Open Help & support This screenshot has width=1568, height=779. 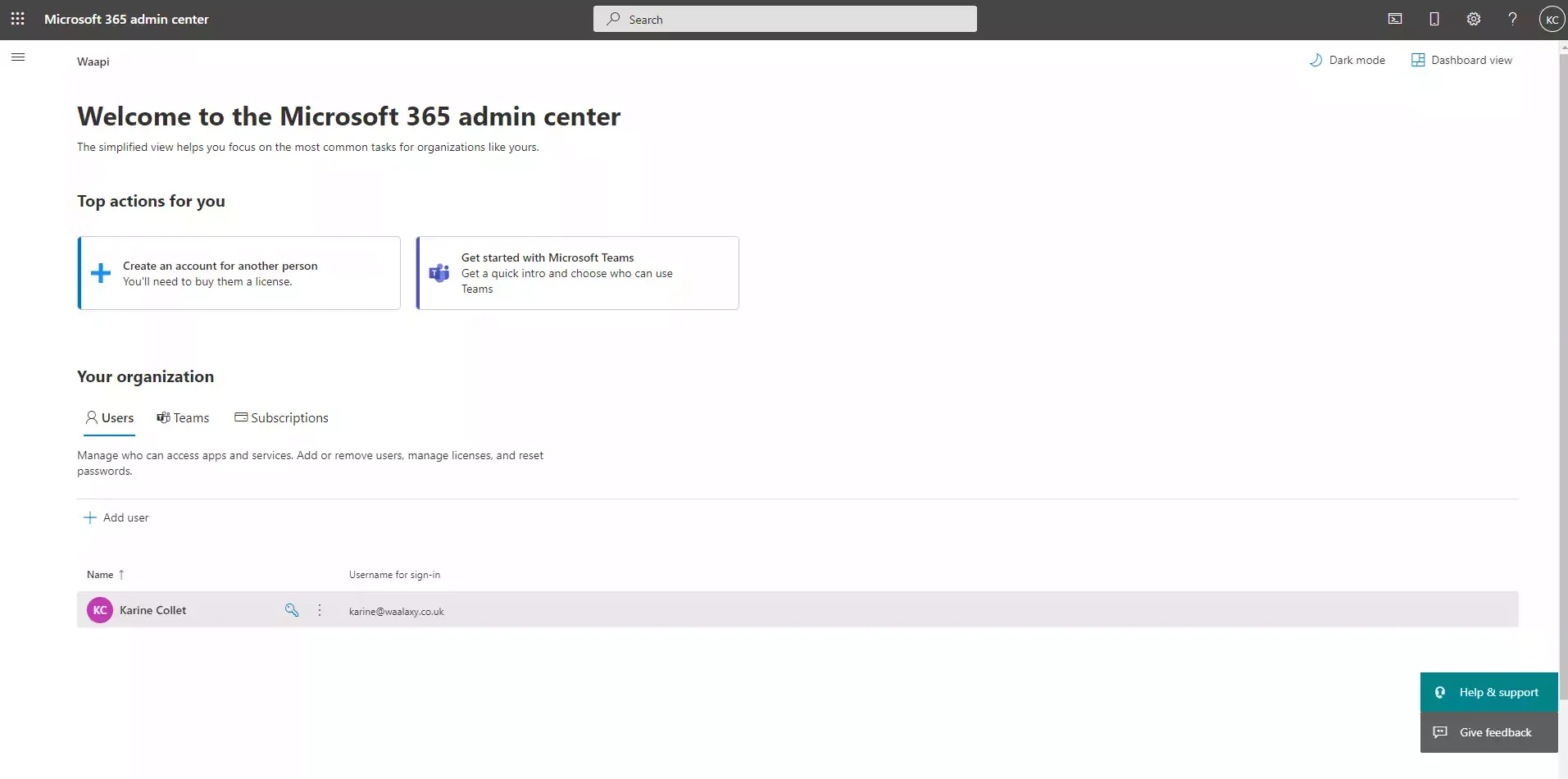point(1488,692)
